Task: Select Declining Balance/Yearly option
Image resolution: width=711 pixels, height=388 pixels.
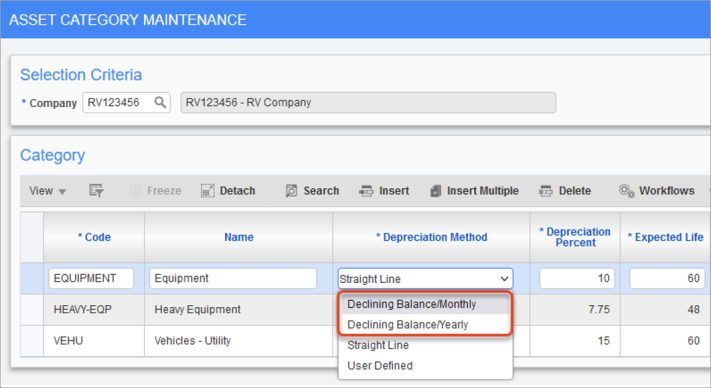Action: coord(425,325)
